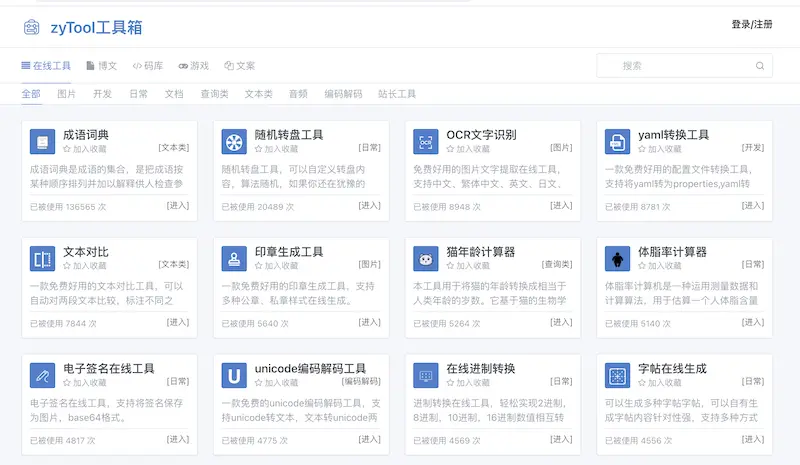800x465 pixels.
Task: Open the 印章生成工具 stamp icon
Action: 234,259
